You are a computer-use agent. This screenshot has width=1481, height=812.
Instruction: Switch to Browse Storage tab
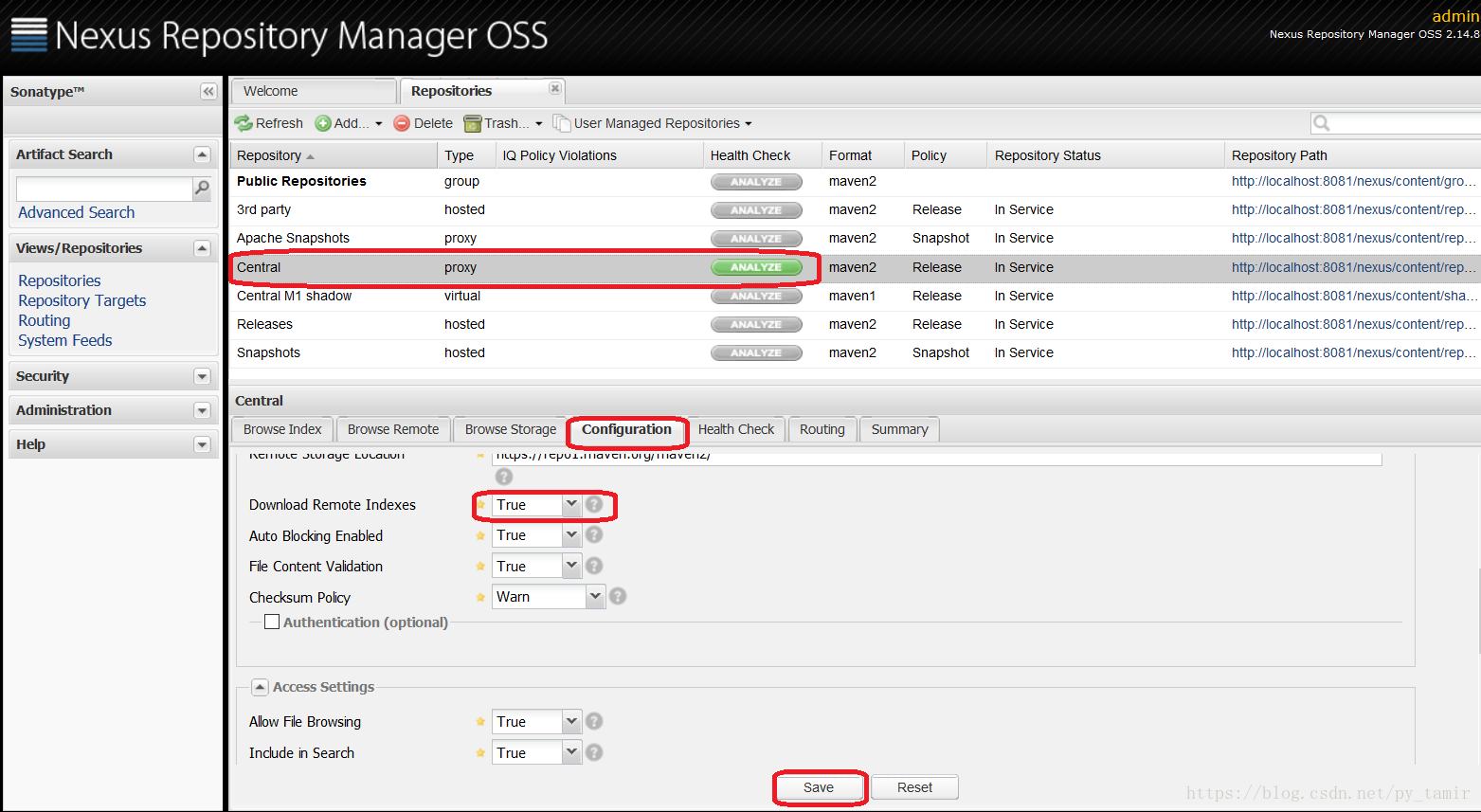[511, 429]
